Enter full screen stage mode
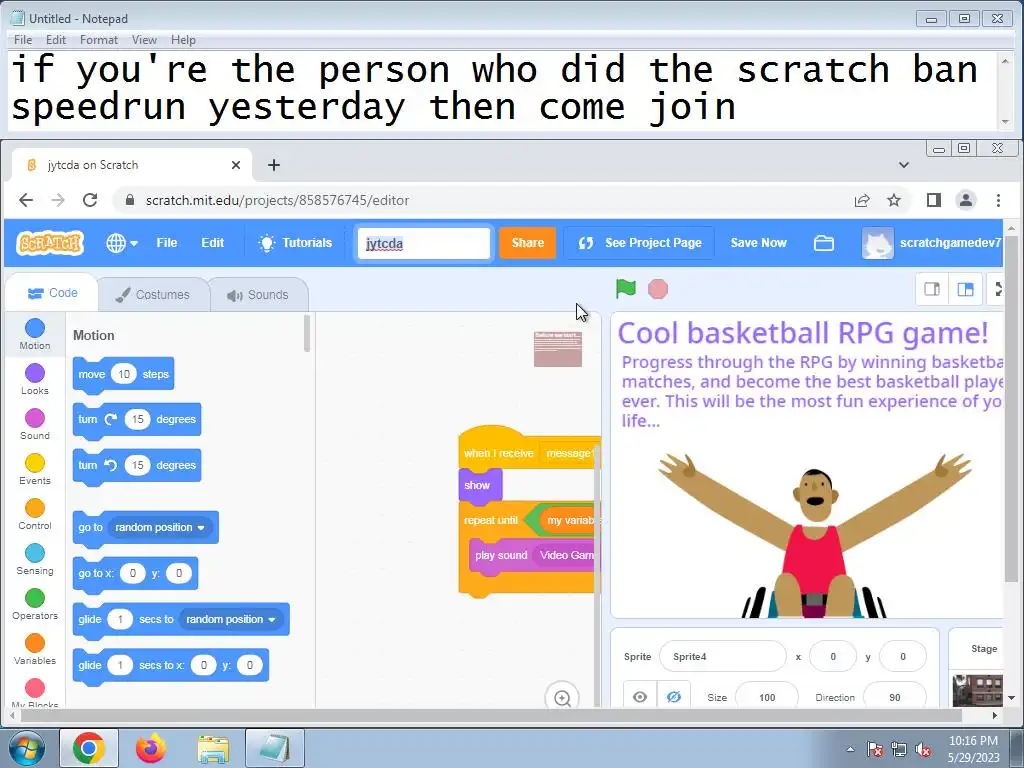Viewport: 1024px width, 768px height. point(997,289)
